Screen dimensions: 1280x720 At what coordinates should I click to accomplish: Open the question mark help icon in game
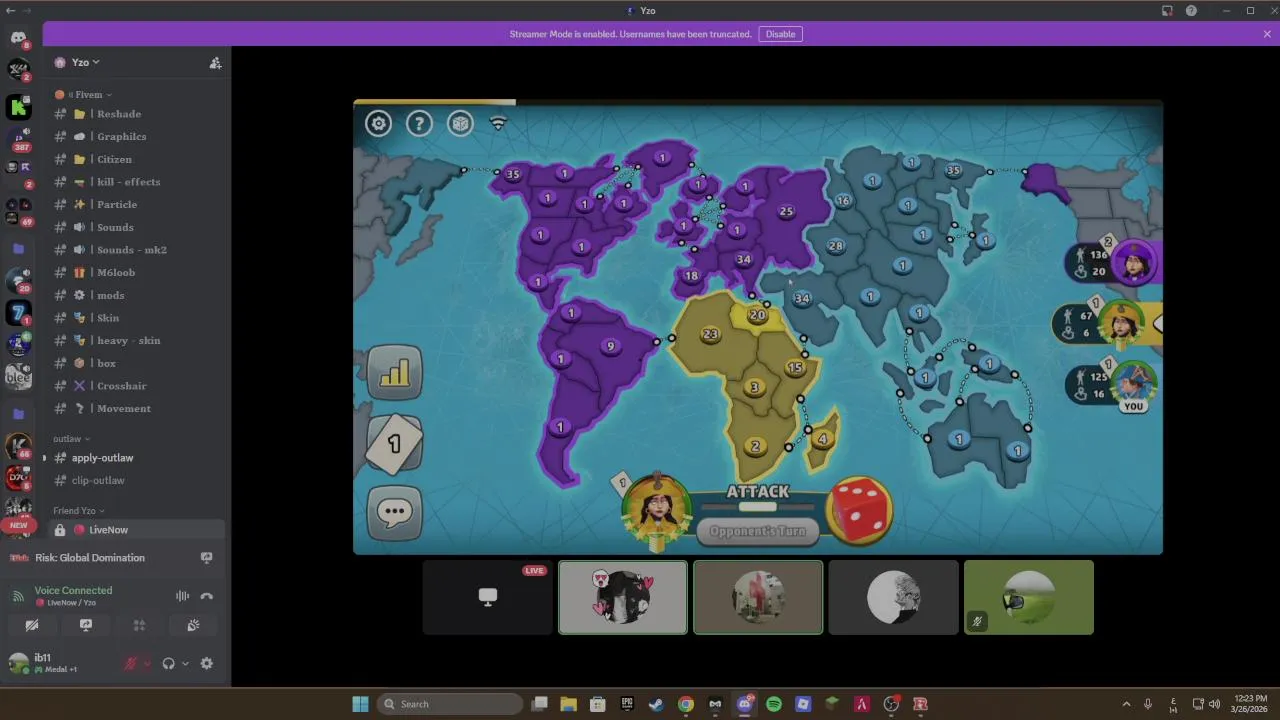419,123
